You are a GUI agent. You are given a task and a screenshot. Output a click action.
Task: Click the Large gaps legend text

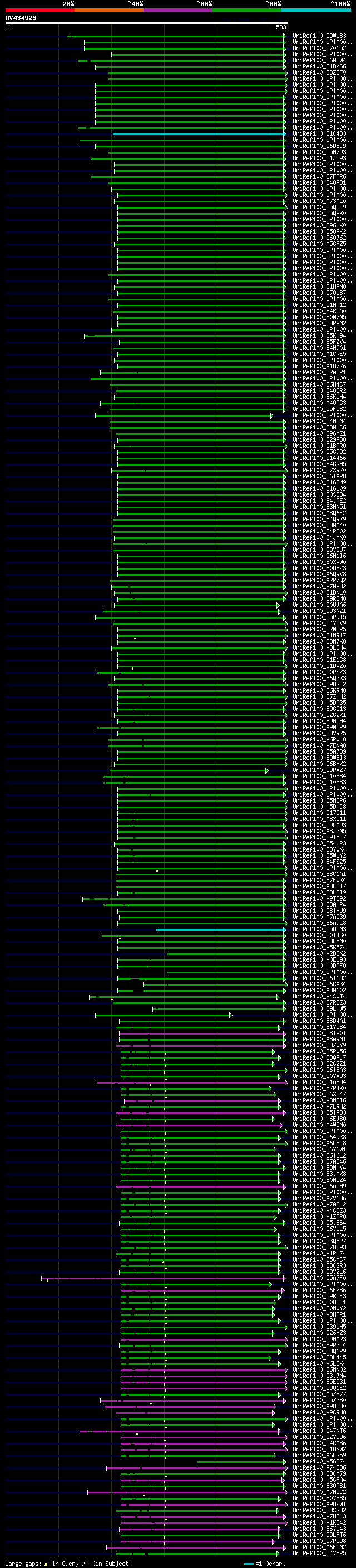pos(67,1563)
